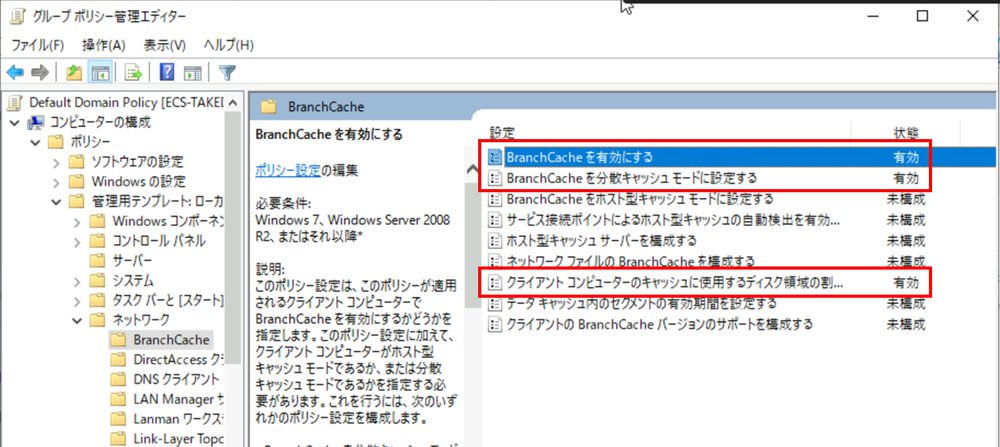This screenshot has width=1000, height=447.
Task: Open the ヘルプ(H) menu
Action: [228, 45]
